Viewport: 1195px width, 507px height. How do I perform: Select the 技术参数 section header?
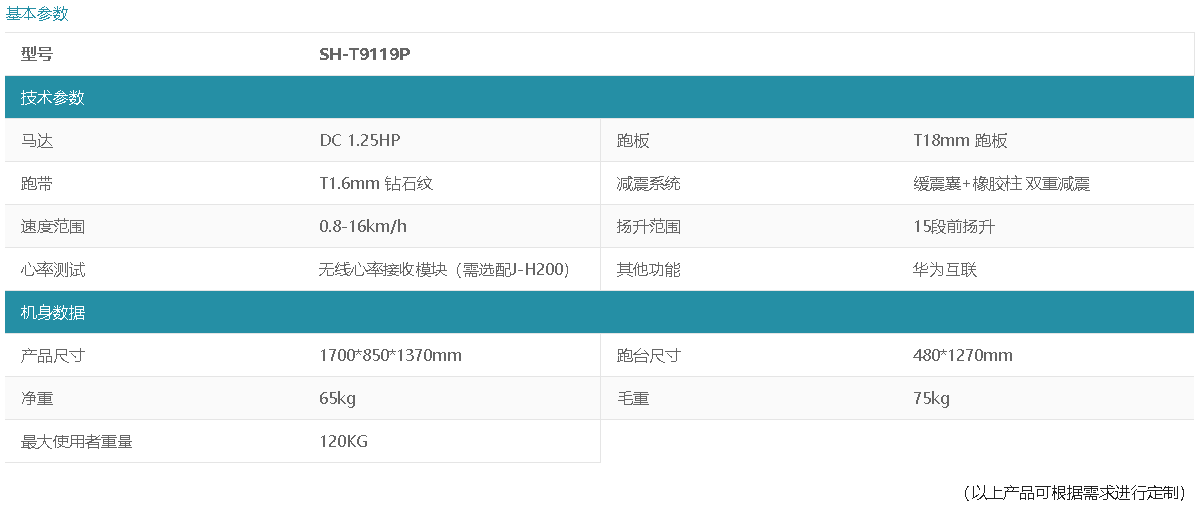52,98
